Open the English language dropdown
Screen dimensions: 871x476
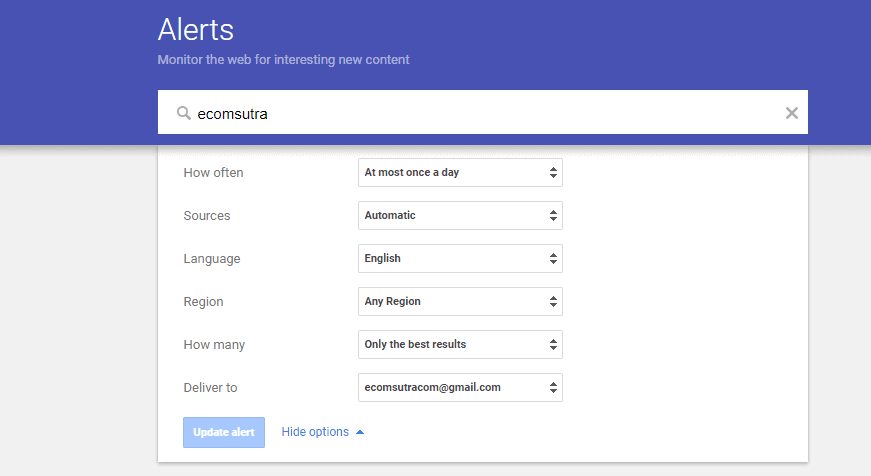click(x=460, y=258)
